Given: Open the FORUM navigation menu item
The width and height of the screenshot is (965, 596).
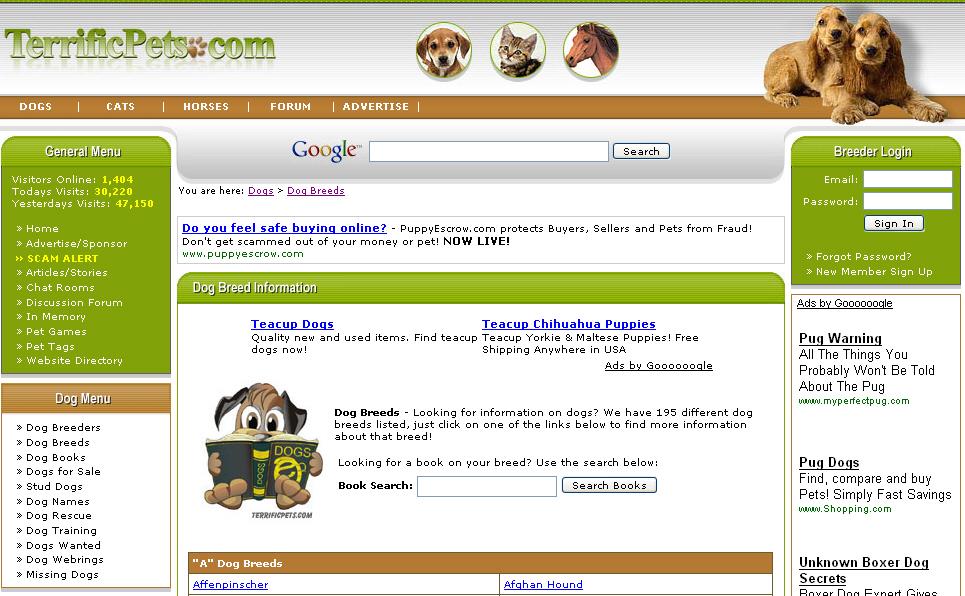Looking at the screenshot, I should [290, 107].
